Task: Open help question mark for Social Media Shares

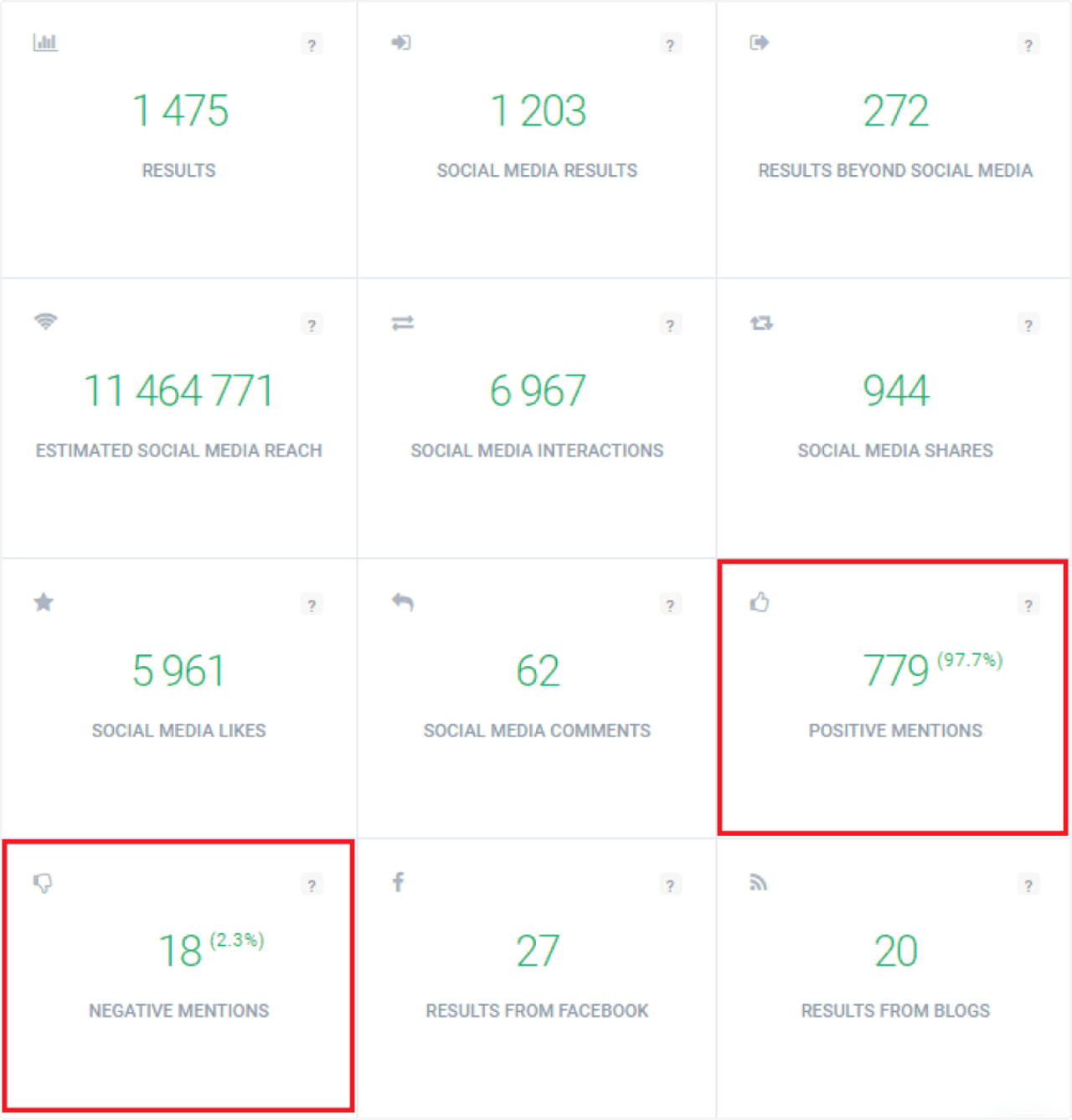Action: click(1028, 324)
